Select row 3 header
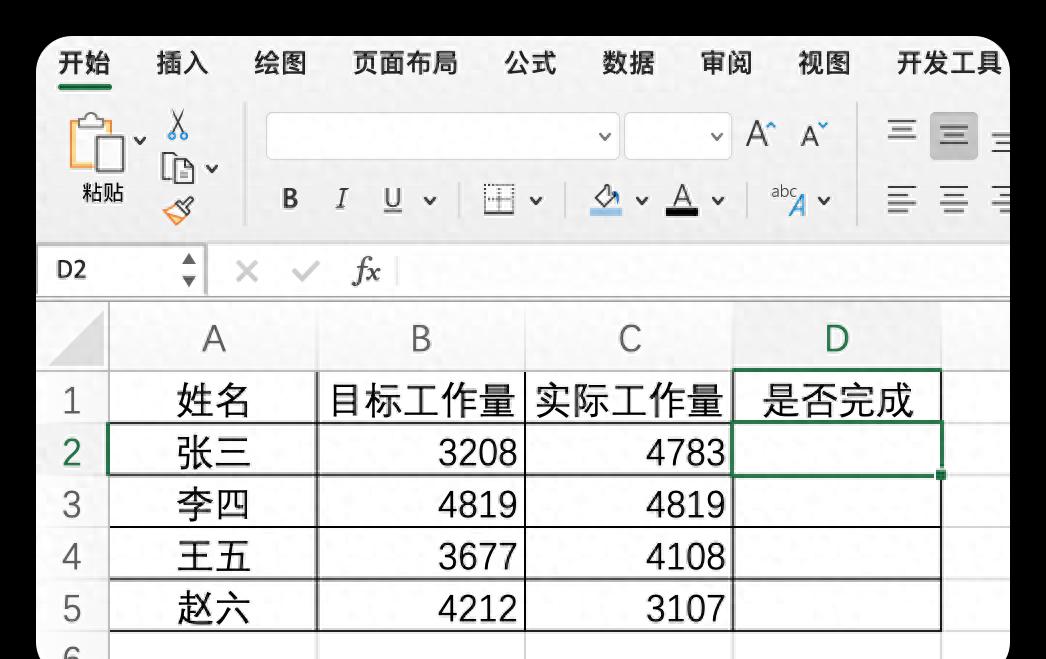 (72, 504)
